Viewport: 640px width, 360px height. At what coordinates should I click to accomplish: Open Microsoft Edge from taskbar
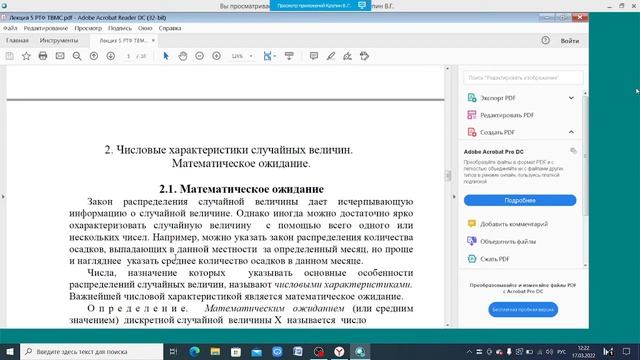click(x=195, y=351)
